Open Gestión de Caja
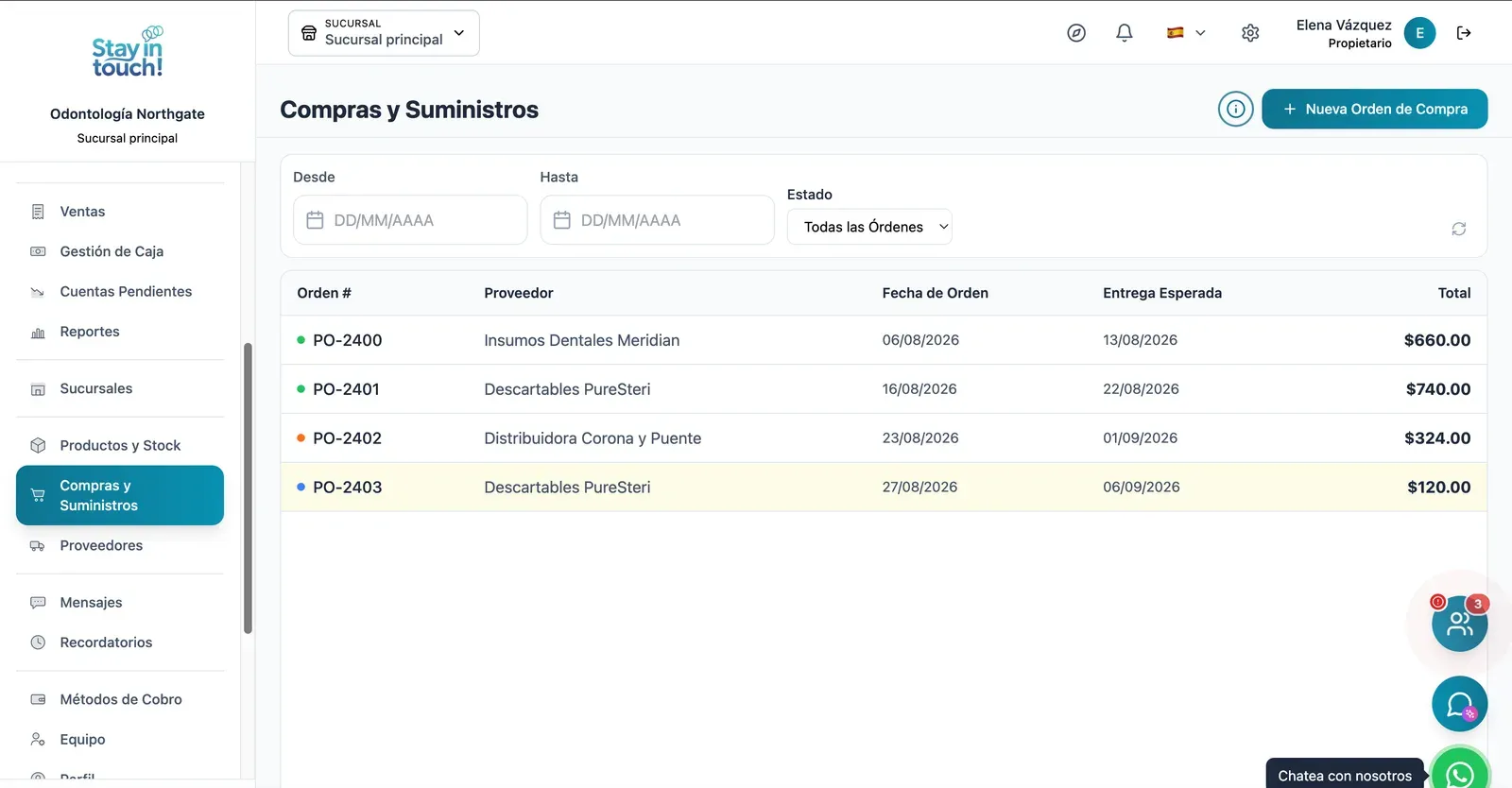Screen dimensions: 1512x788 (120, 251)
